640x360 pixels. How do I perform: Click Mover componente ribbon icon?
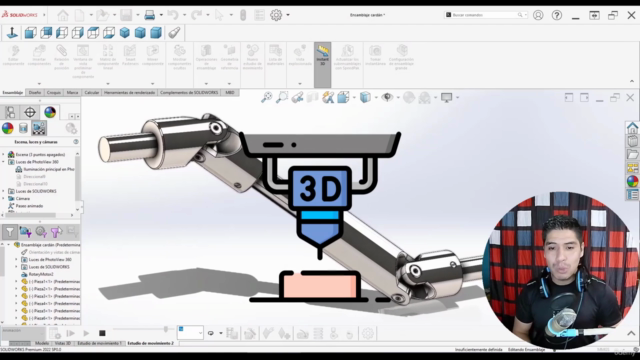[153, 55]
